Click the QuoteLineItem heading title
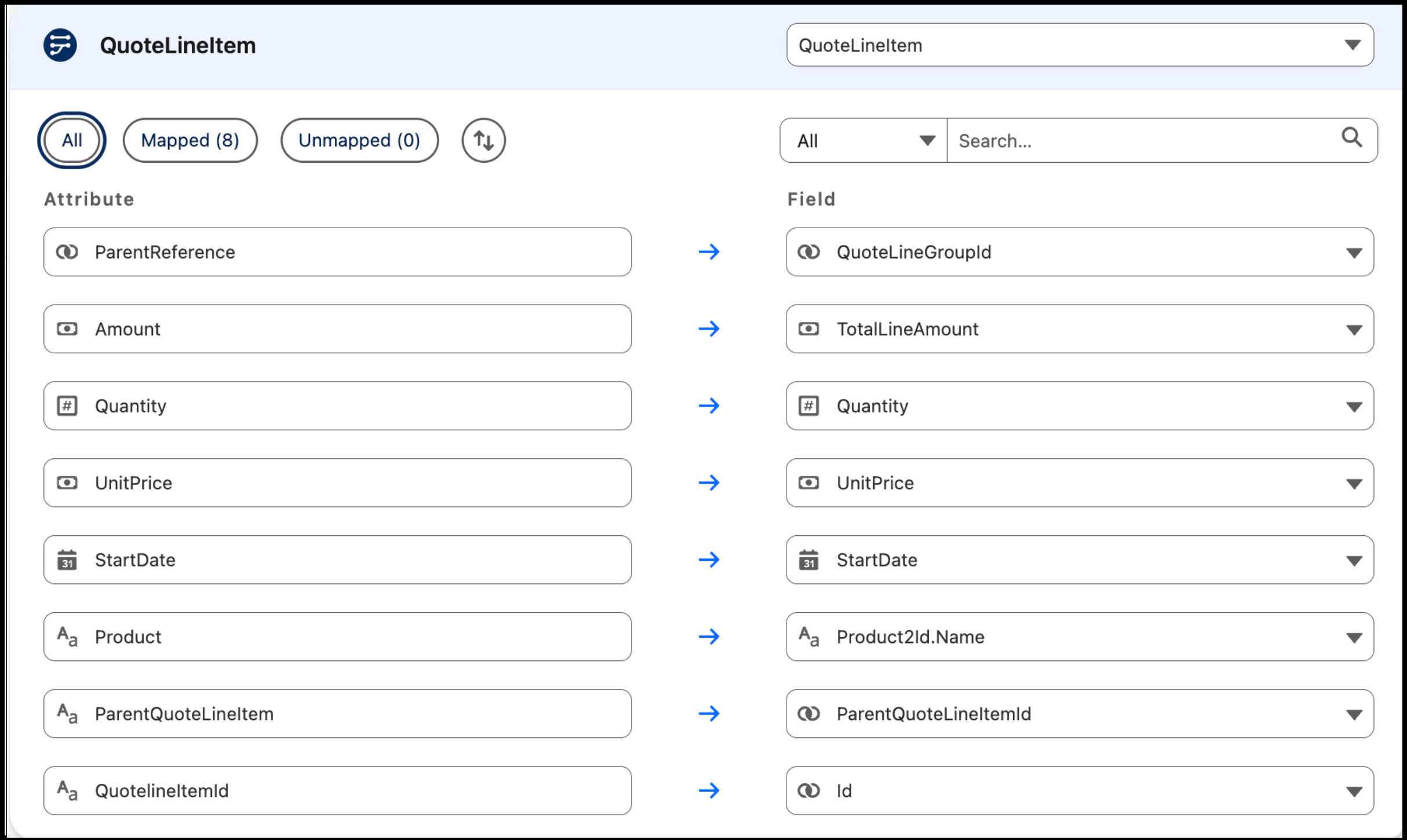 pos(178,45)
